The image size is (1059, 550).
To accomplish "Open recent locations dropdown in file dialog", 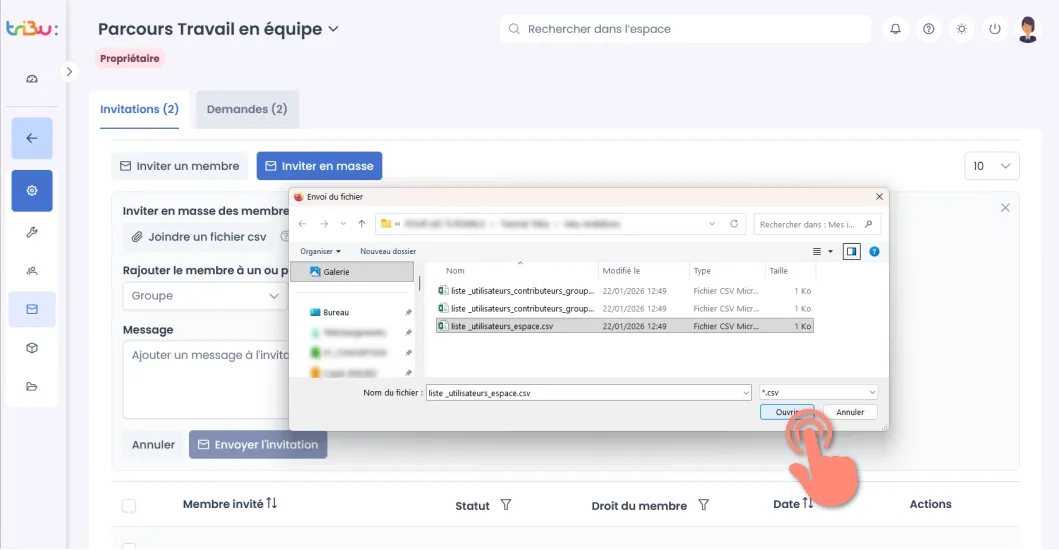I will [343, 224].
